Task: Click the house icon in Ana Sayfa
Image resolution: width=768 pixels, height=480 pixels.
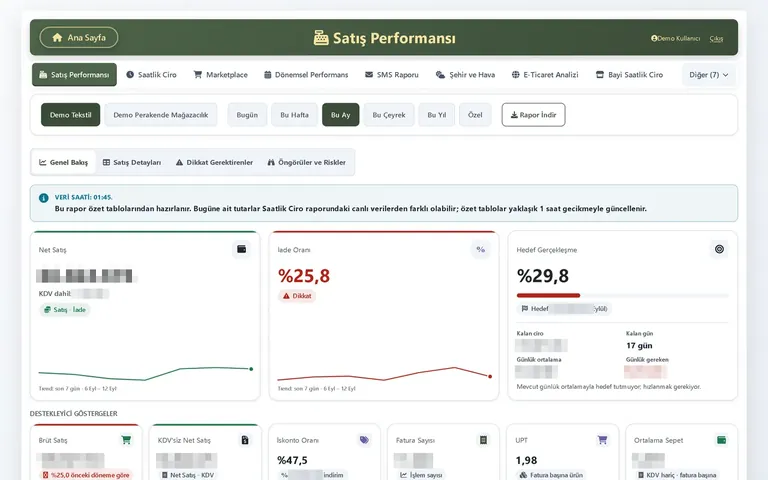Action: pyautogui.click(x=57, y=37)
